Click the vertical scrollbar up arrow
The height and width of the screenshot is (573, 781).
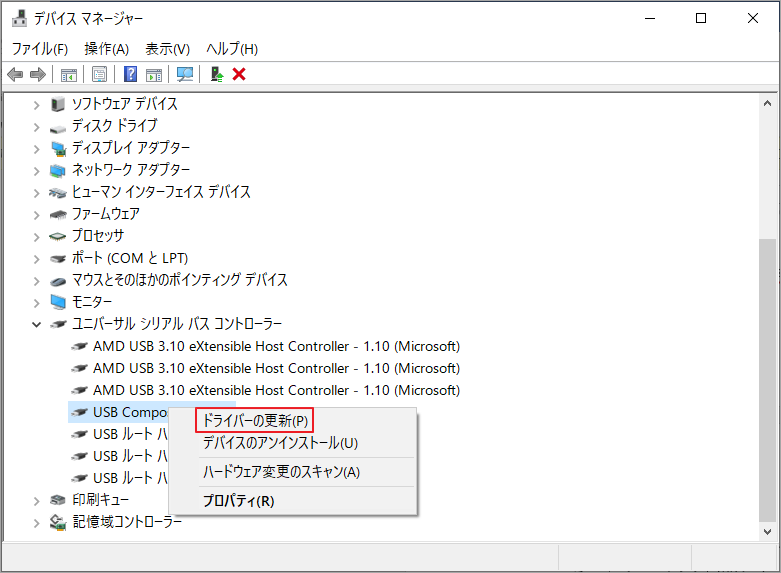[767, 103]
